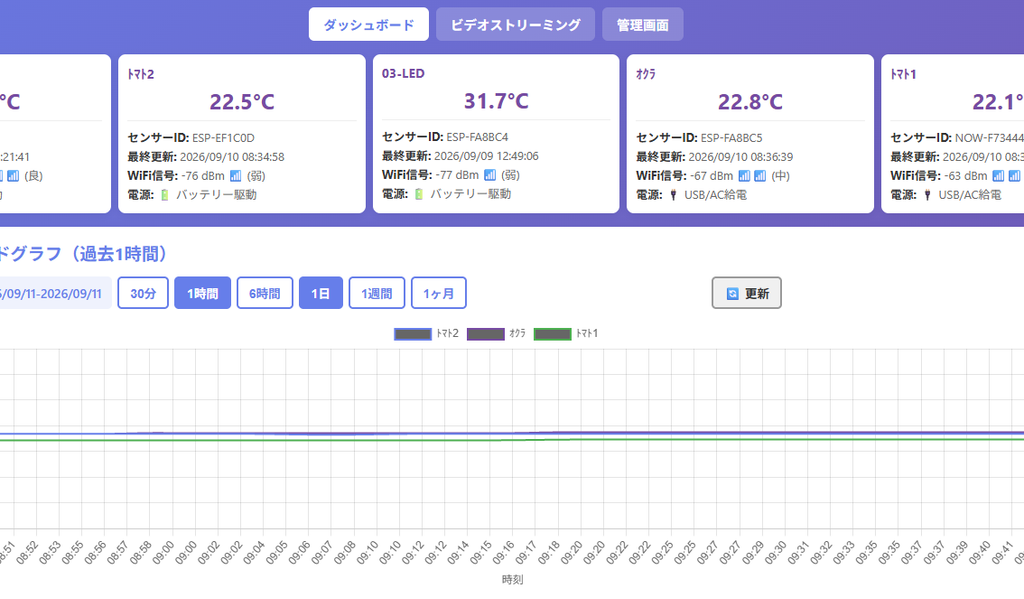Click last update 2026/09/10 08:34:58

click(232, 157)
